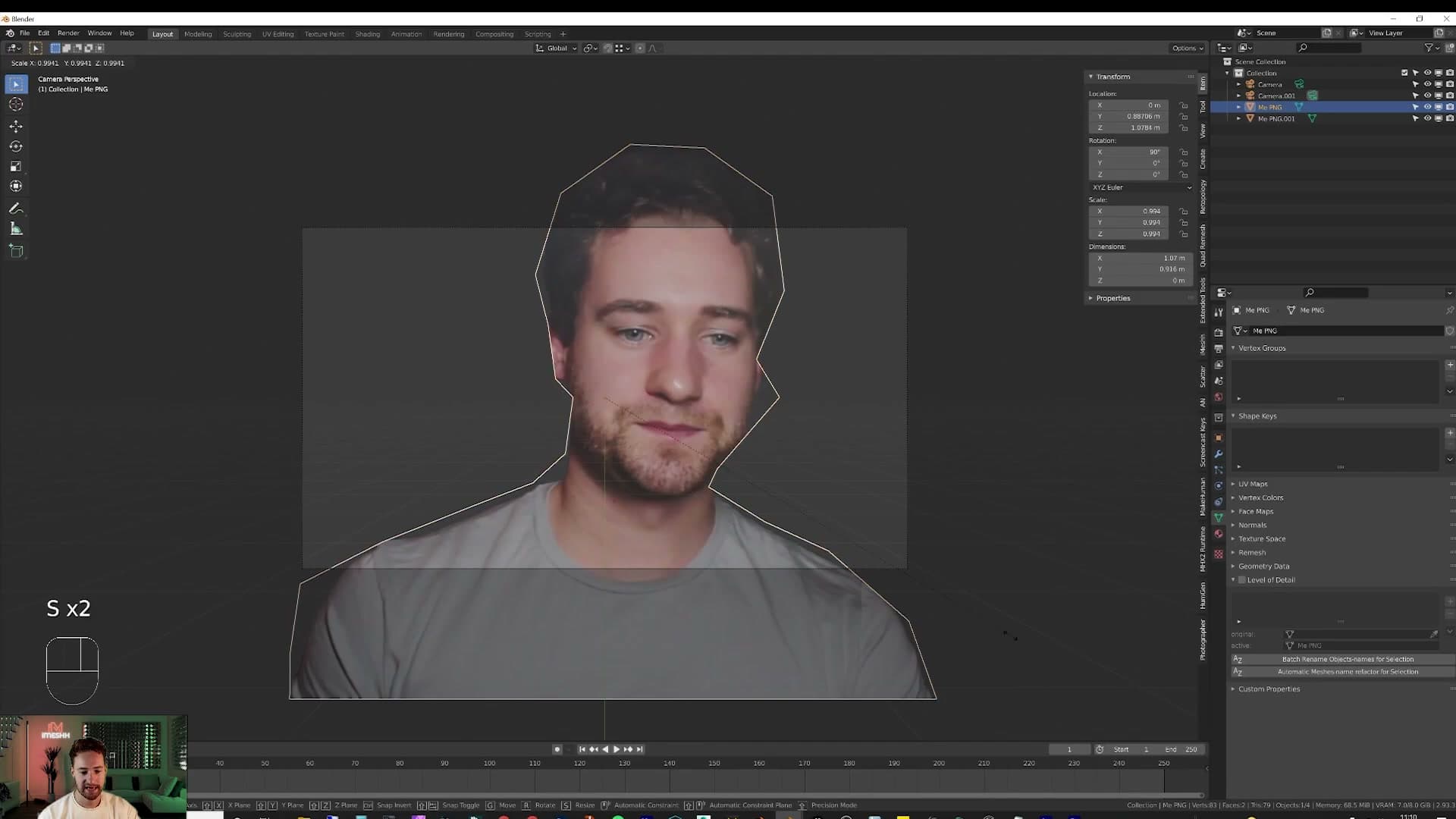Click Automatic Meshes-name refactor for Selection
The height and width of the screenshot is (819, 1456).
pyautogui.click(x=1342, y=672)
